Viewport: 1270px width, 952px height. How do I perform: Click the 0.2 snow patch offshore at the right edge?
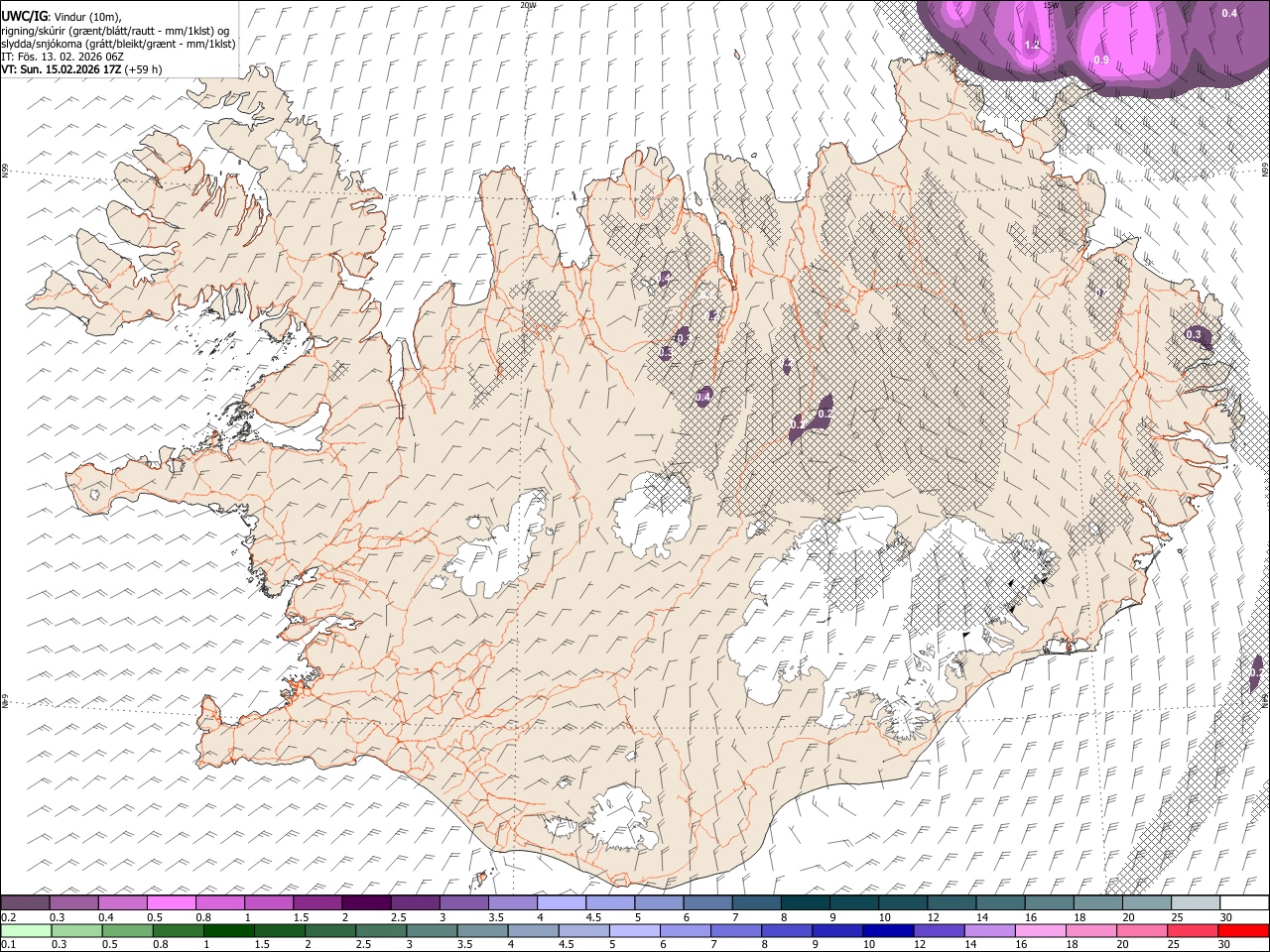coord(1256,672)
